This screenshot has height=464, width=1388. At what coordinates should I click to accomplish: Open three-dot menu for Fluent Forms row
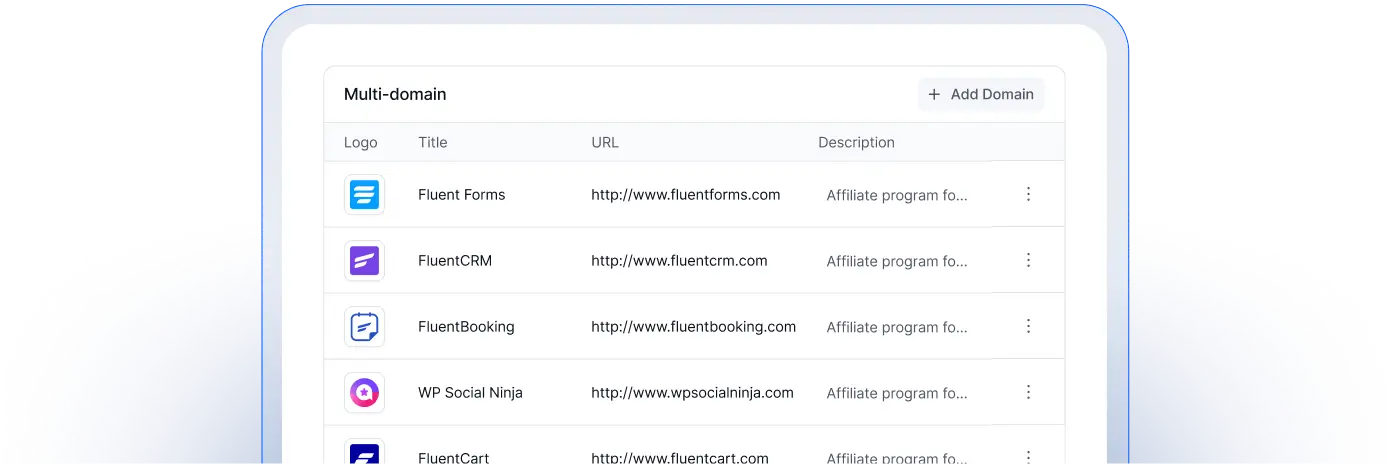[x=1028, y=194]
